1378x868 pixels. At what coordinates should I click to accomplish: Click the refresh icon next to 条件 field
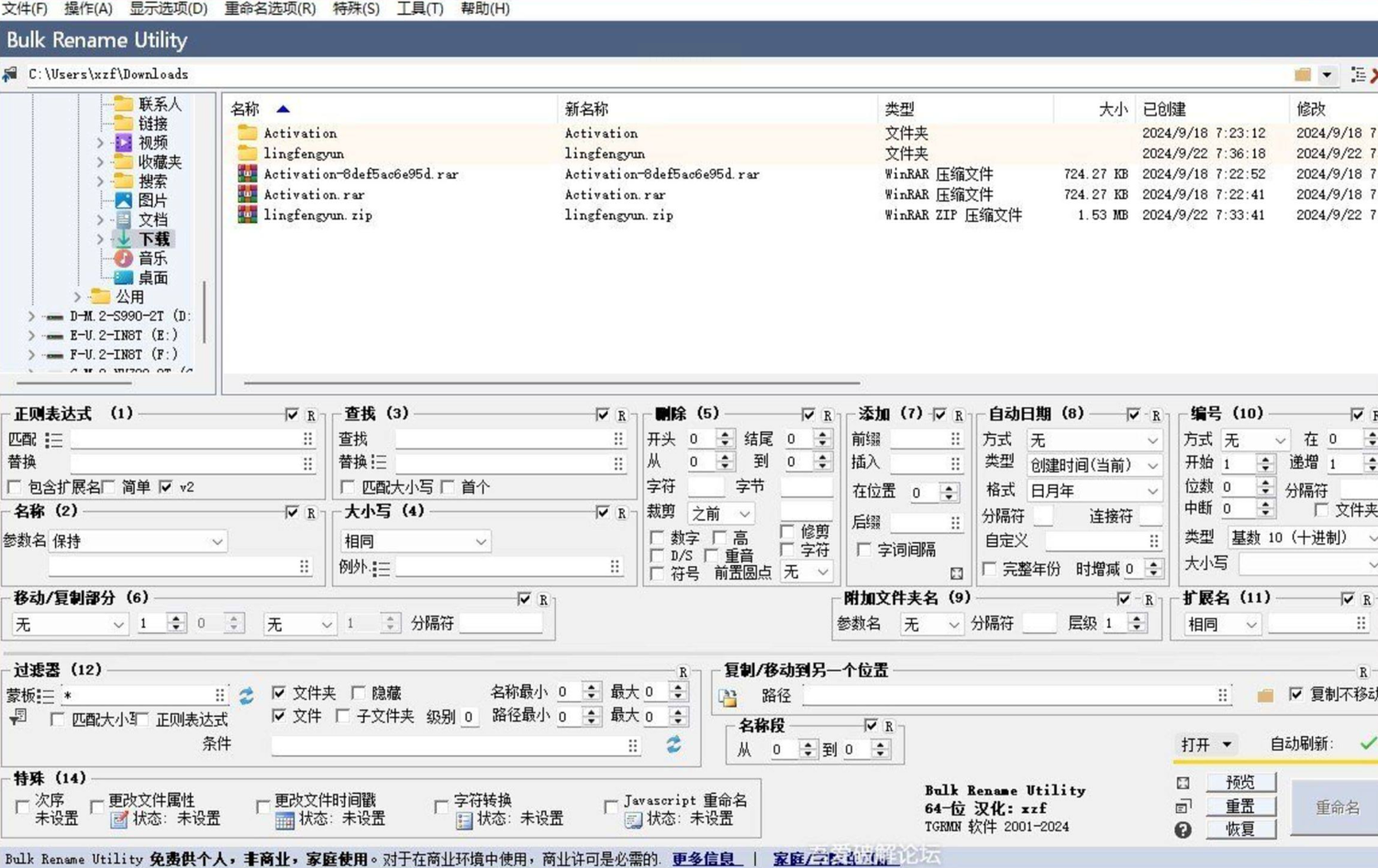673,744
